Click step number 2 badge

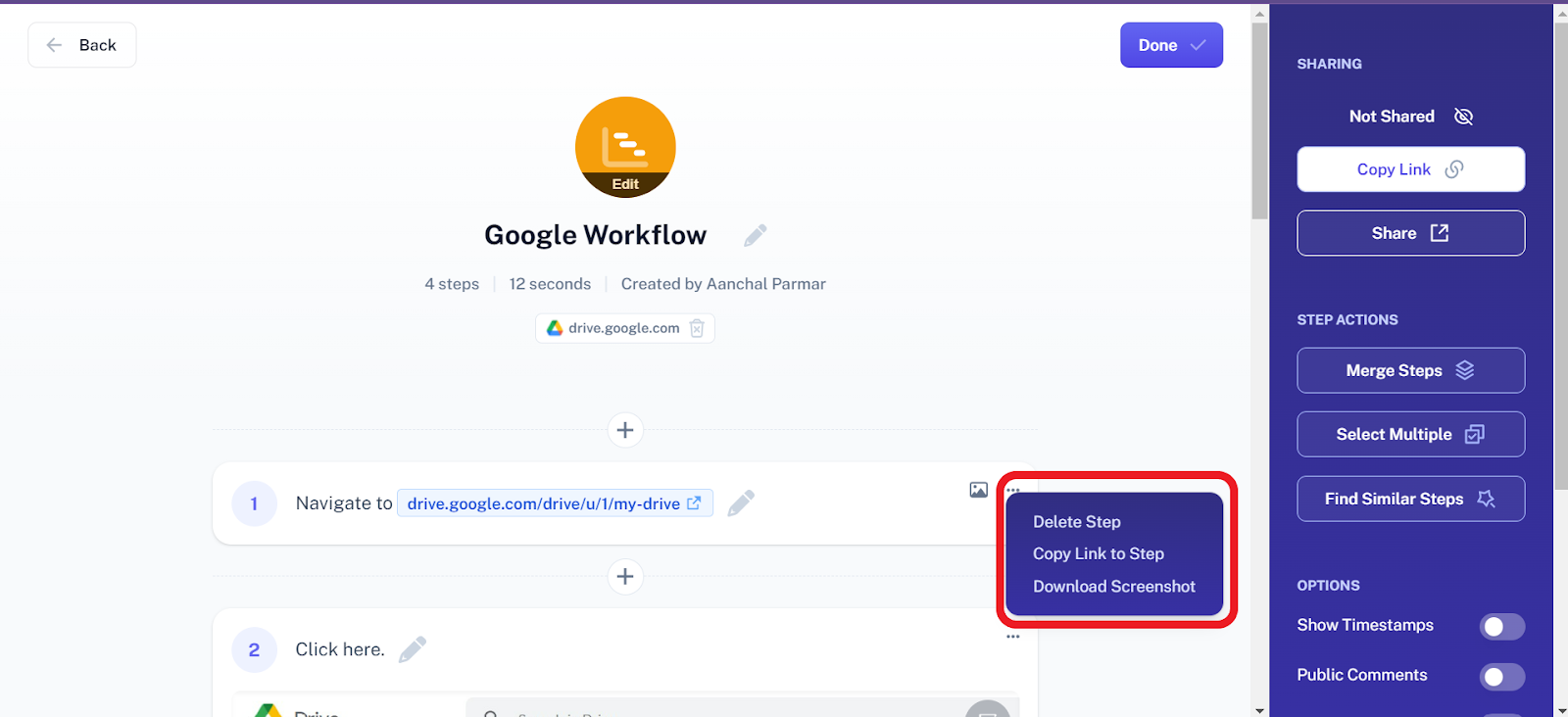tap(254, 649)
